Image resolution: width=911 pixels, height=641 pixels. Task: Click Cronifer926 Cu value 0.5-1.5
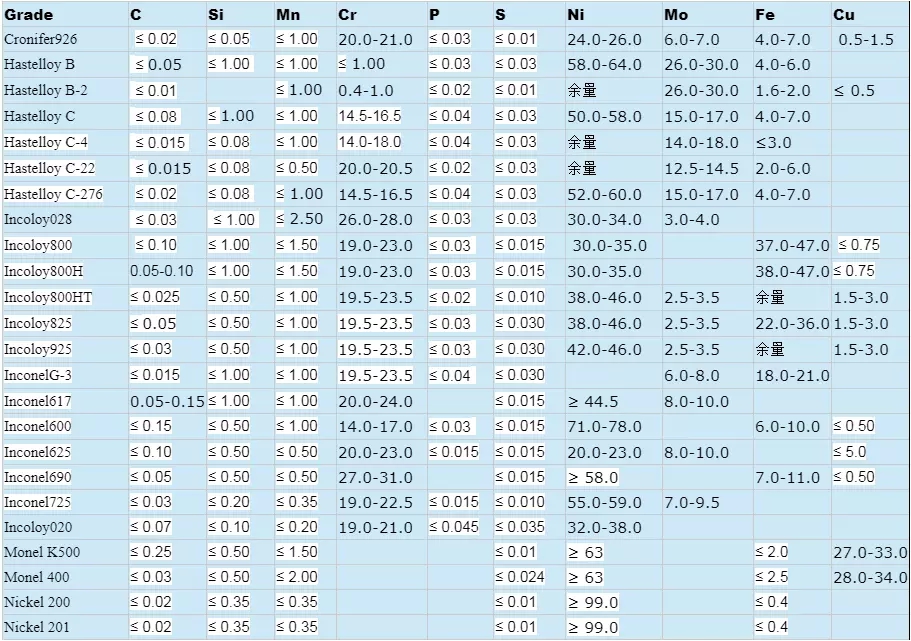coord(866,40)
